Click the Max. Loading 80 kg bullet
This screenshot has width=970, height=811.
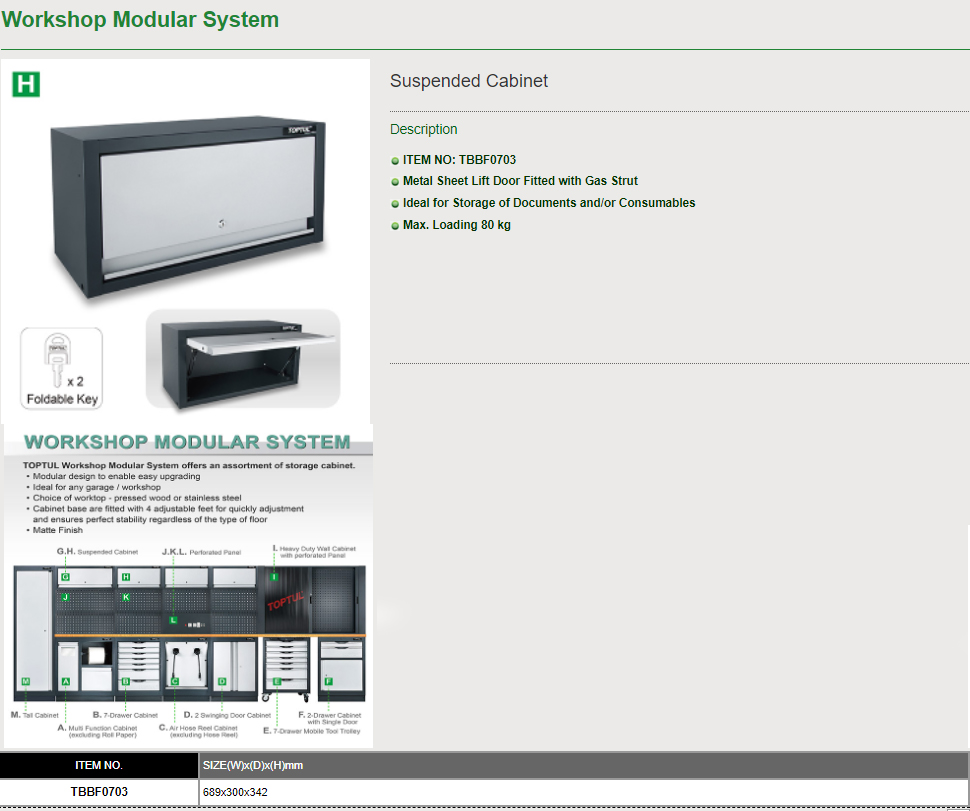[x=457, y=225]
